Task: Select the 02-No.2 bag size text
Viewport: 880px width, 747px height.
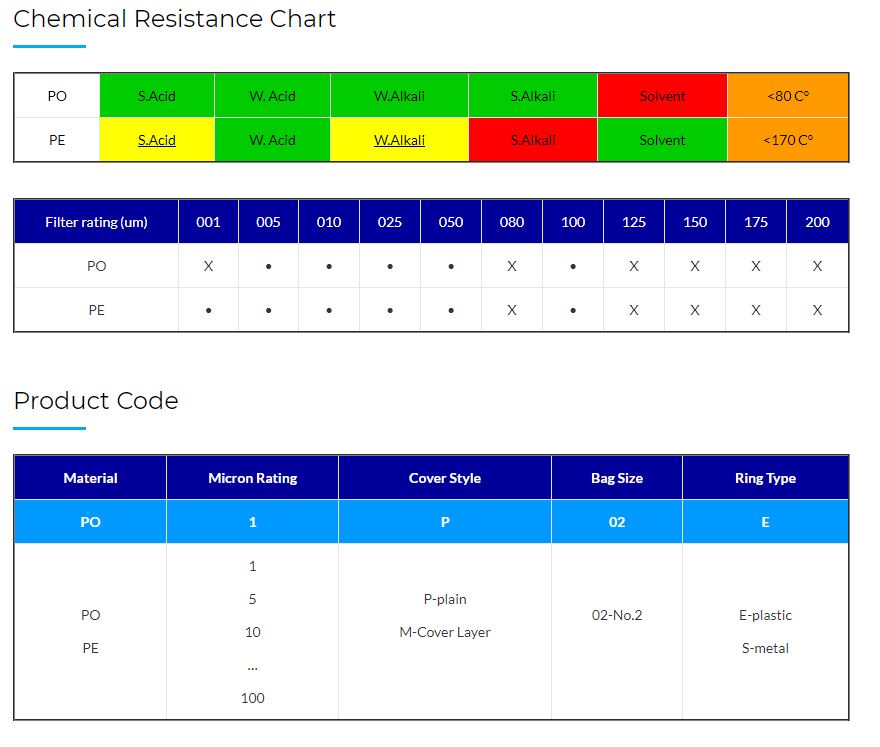Action: pos(617,615)
